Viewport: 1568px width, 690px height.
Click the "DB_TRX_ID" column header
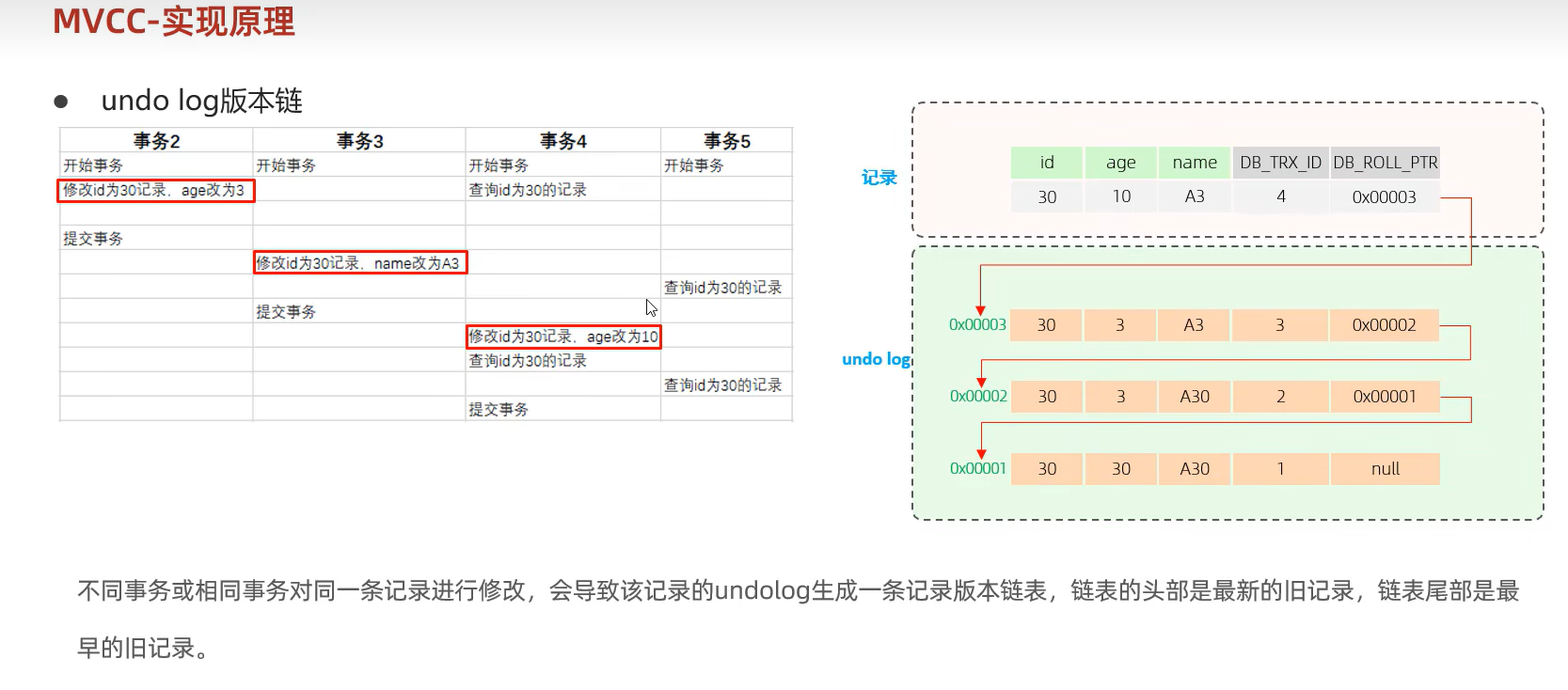[1280, 163]
